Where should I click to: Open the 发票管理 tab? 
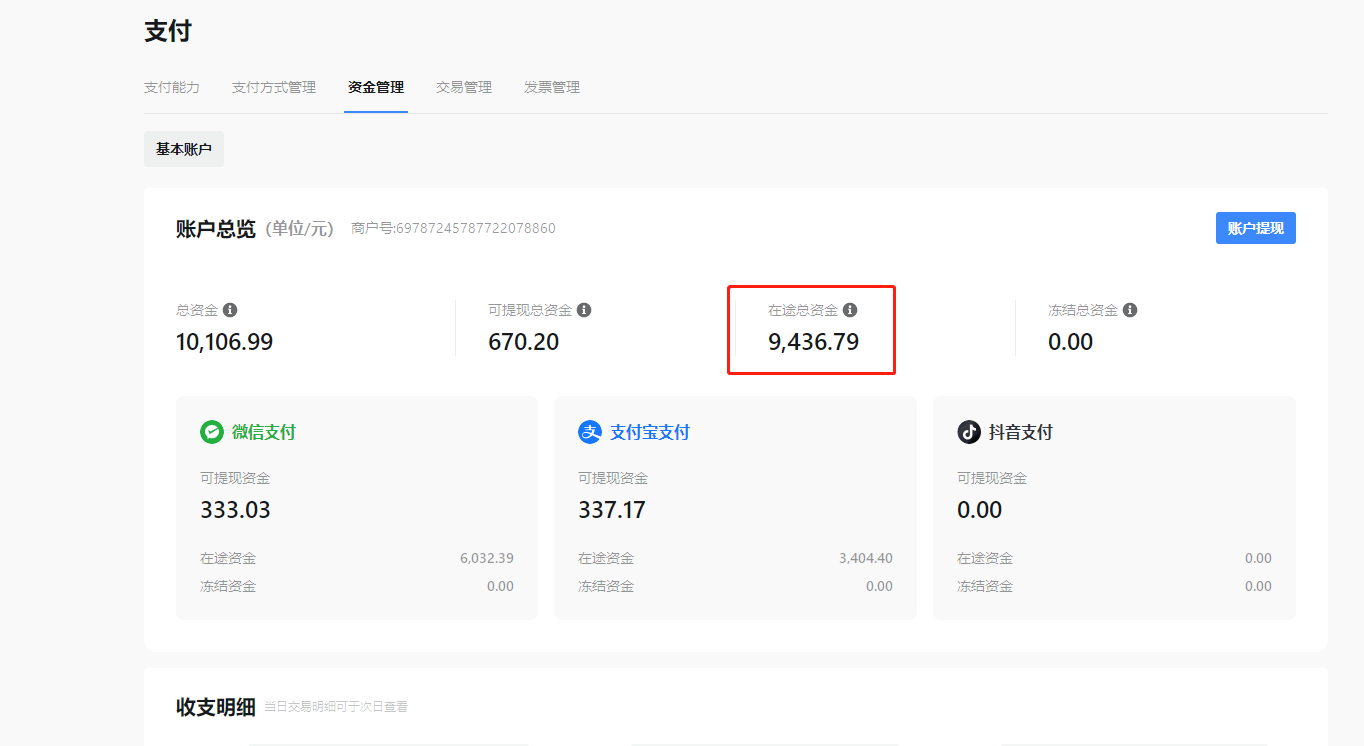pos(552,87)
